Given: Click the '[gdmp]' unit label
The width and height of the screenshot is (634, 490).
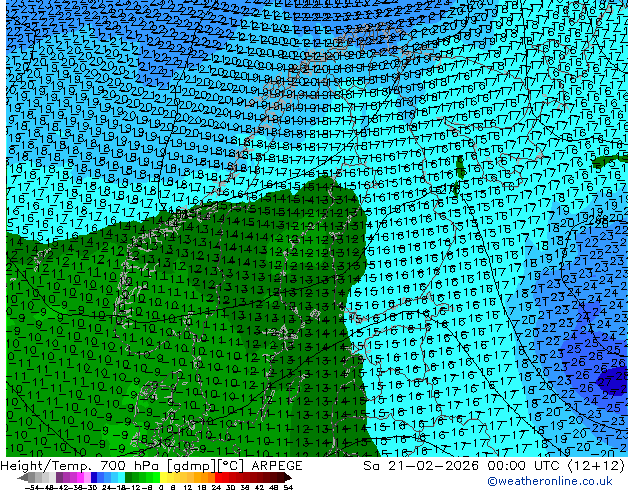Looking at the screenshot, I should (190, 466).
